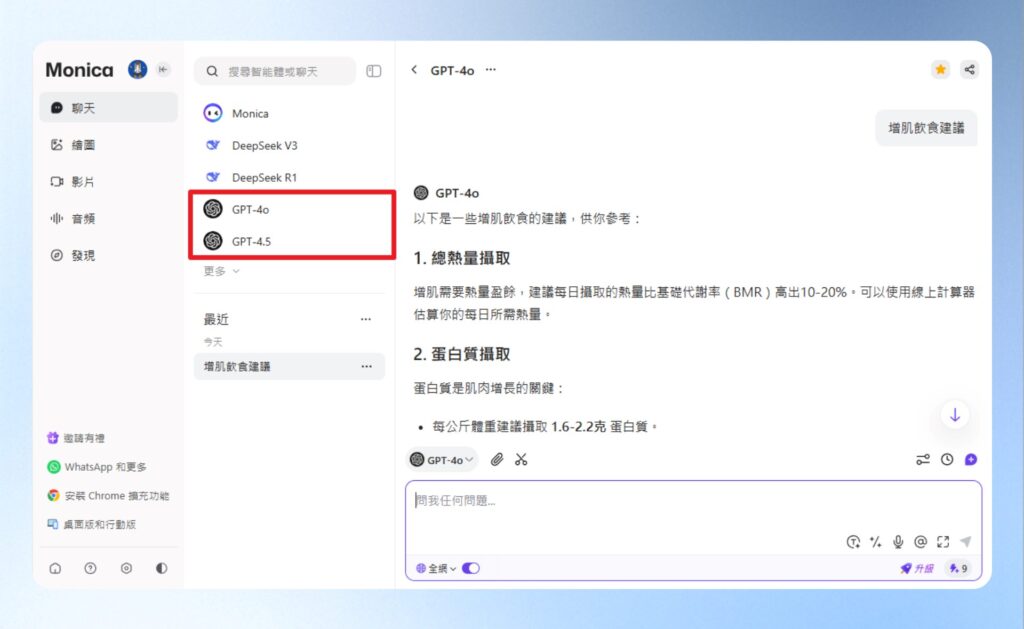
Task: Select GPT-4.5 in the bot list
Action: click(x=291, y=241)
